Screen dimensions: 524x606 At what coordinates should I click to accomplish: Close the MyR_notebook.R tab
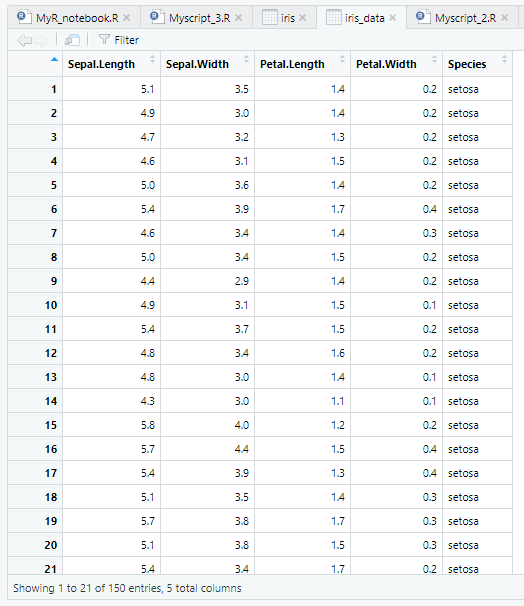pos(127,18)
